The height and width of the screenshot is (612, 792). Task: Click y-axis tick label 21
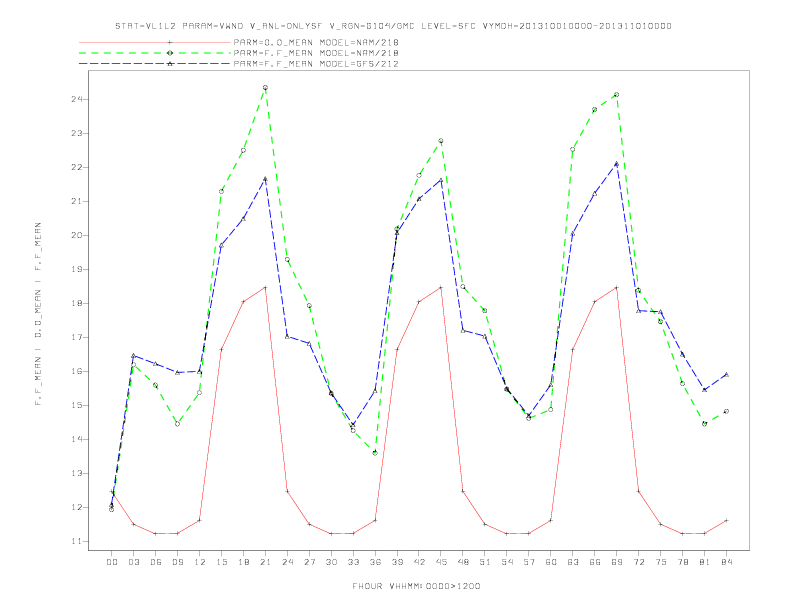(76, 201)
